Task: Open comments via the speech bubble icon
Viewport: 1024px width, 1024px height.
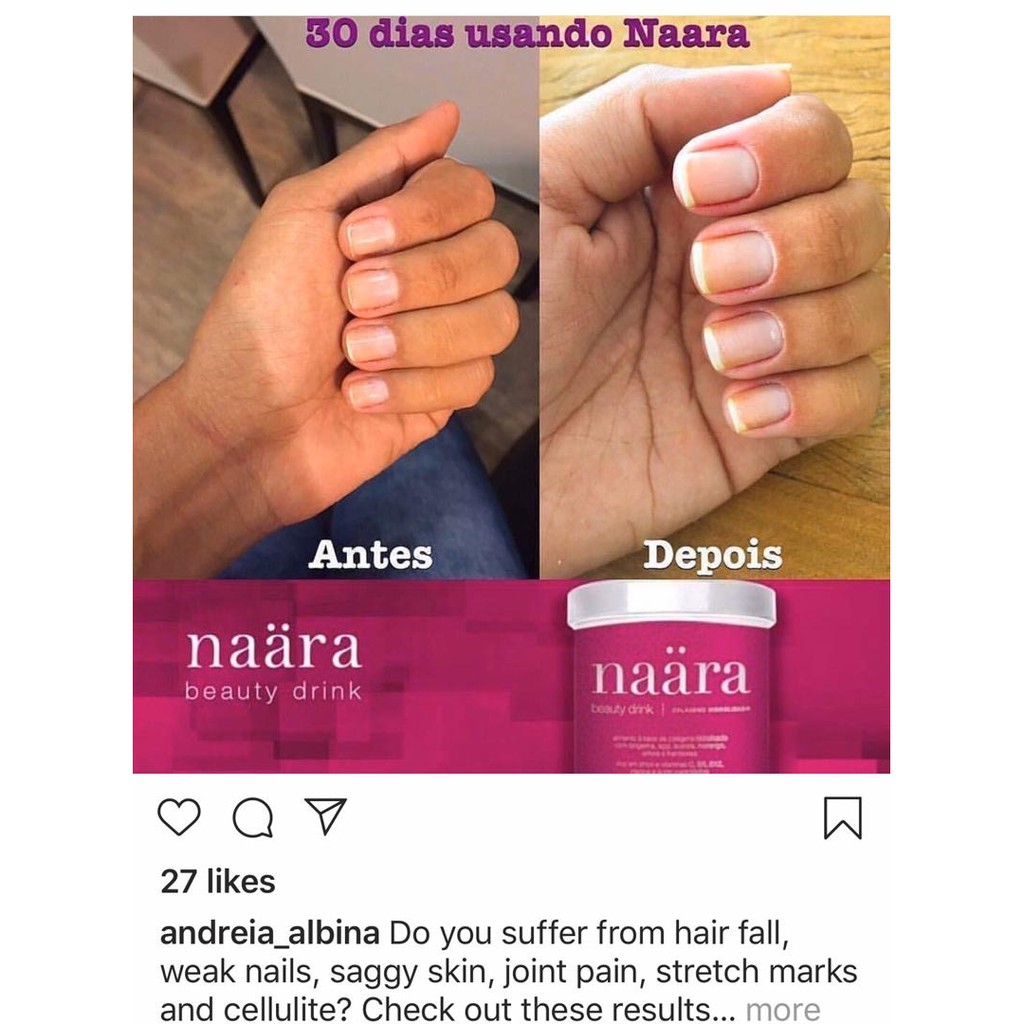Action: (253, 817)
